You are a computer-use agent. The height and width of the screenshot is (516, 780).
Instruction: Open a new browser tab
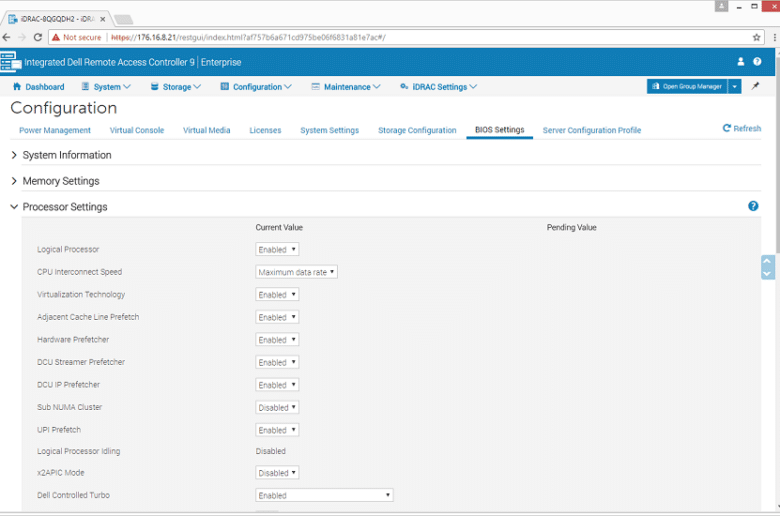pyautogui.click(x=123, y=19)
